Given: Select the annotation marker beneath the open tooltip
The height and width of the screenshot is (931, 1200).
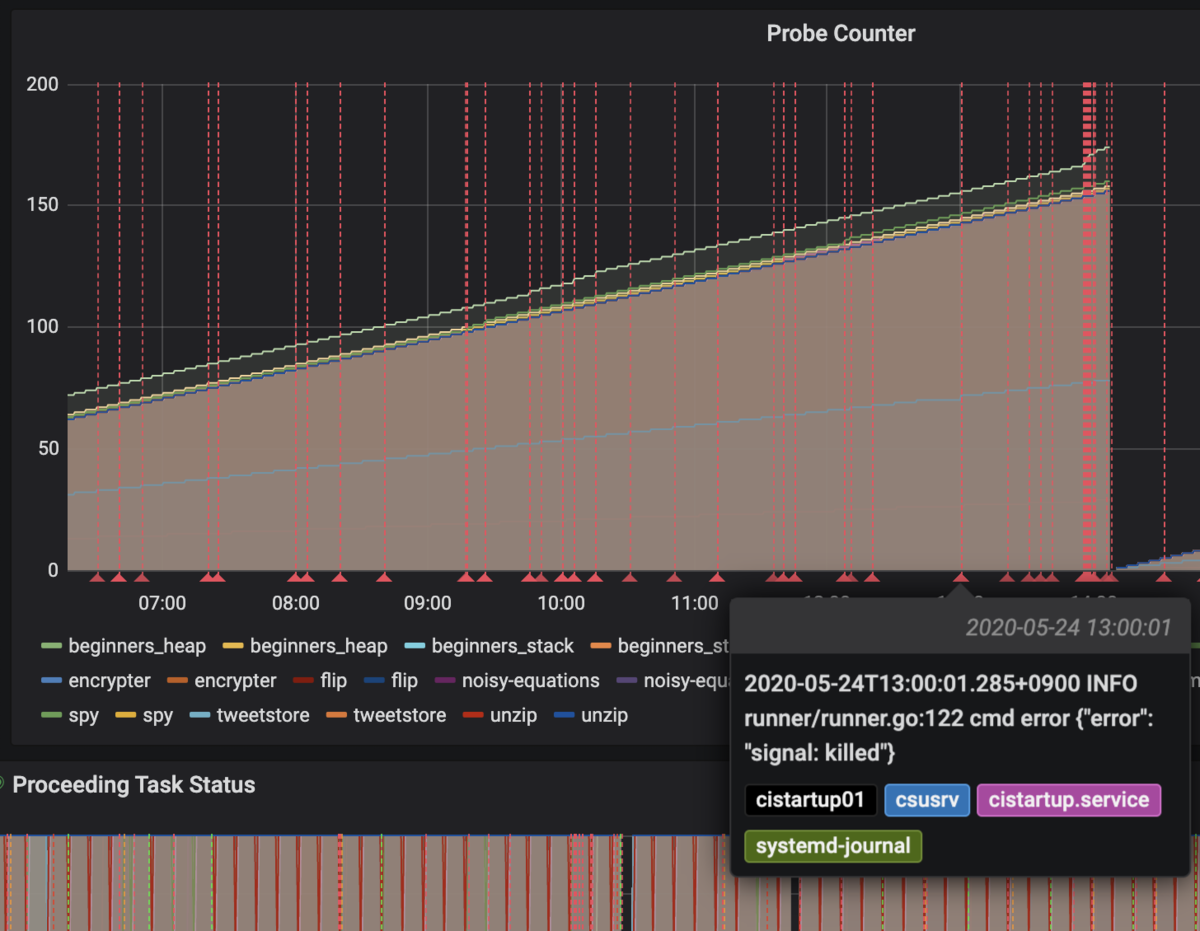Looking at the screenshot, I should pos(961,577).
